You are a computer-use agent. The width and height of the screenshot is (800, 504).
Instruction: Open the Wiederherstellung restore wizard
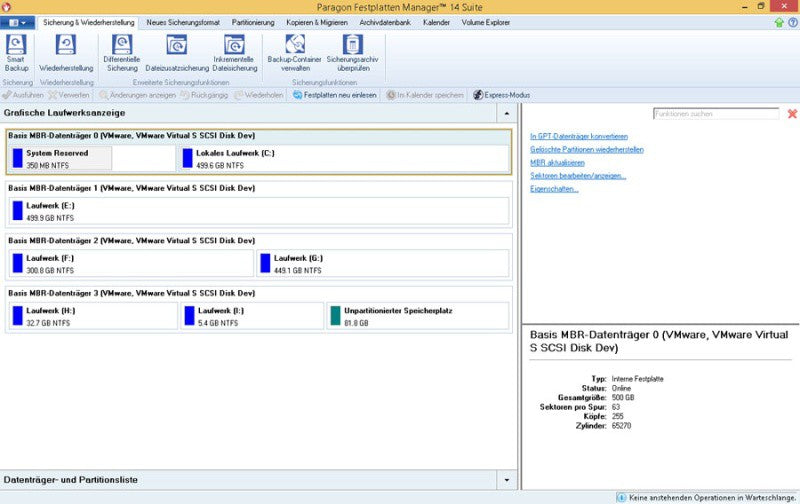click(66, 52)
